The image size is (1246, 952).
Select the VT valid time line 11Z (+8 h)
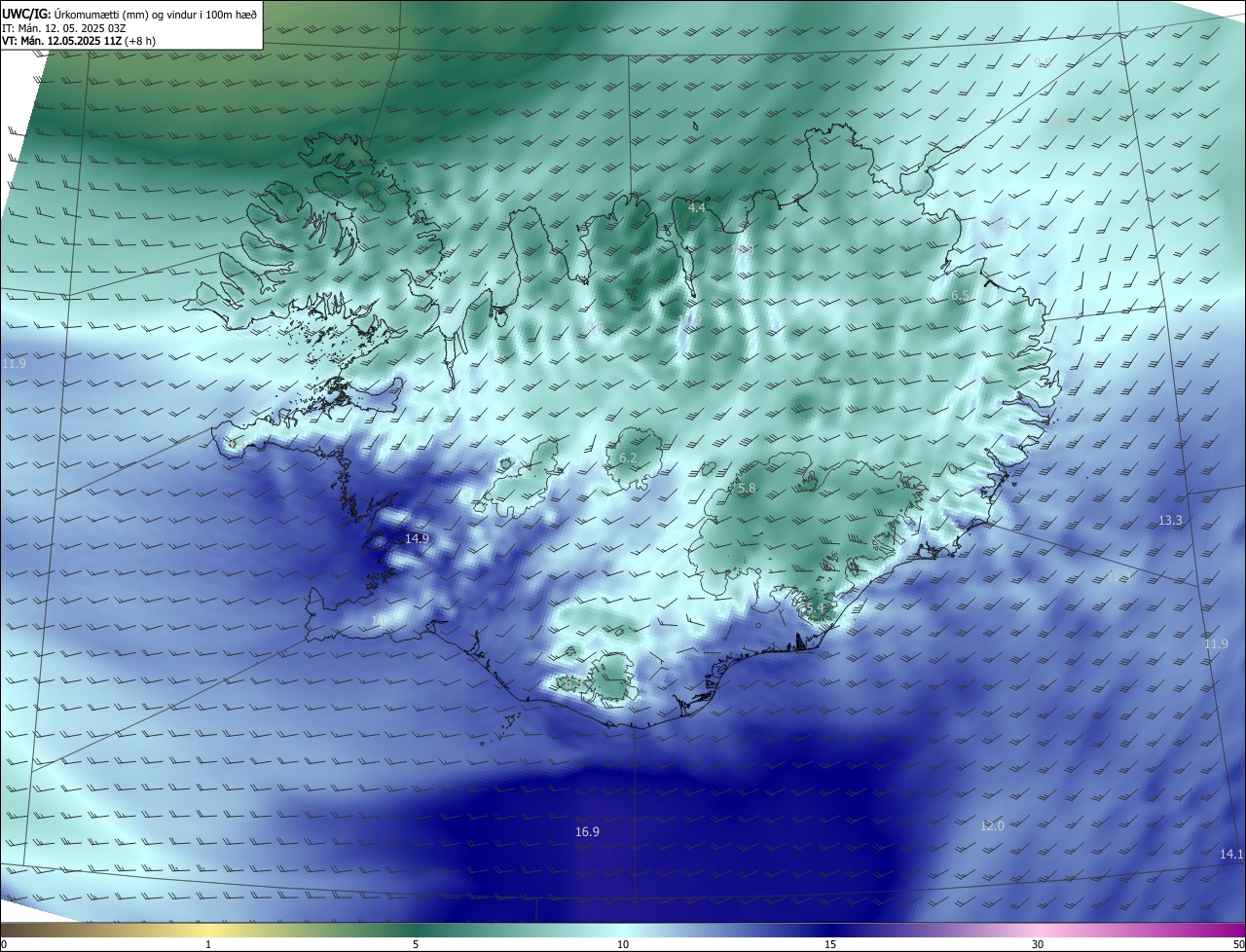pyautogui.click(x=78, y=42)
